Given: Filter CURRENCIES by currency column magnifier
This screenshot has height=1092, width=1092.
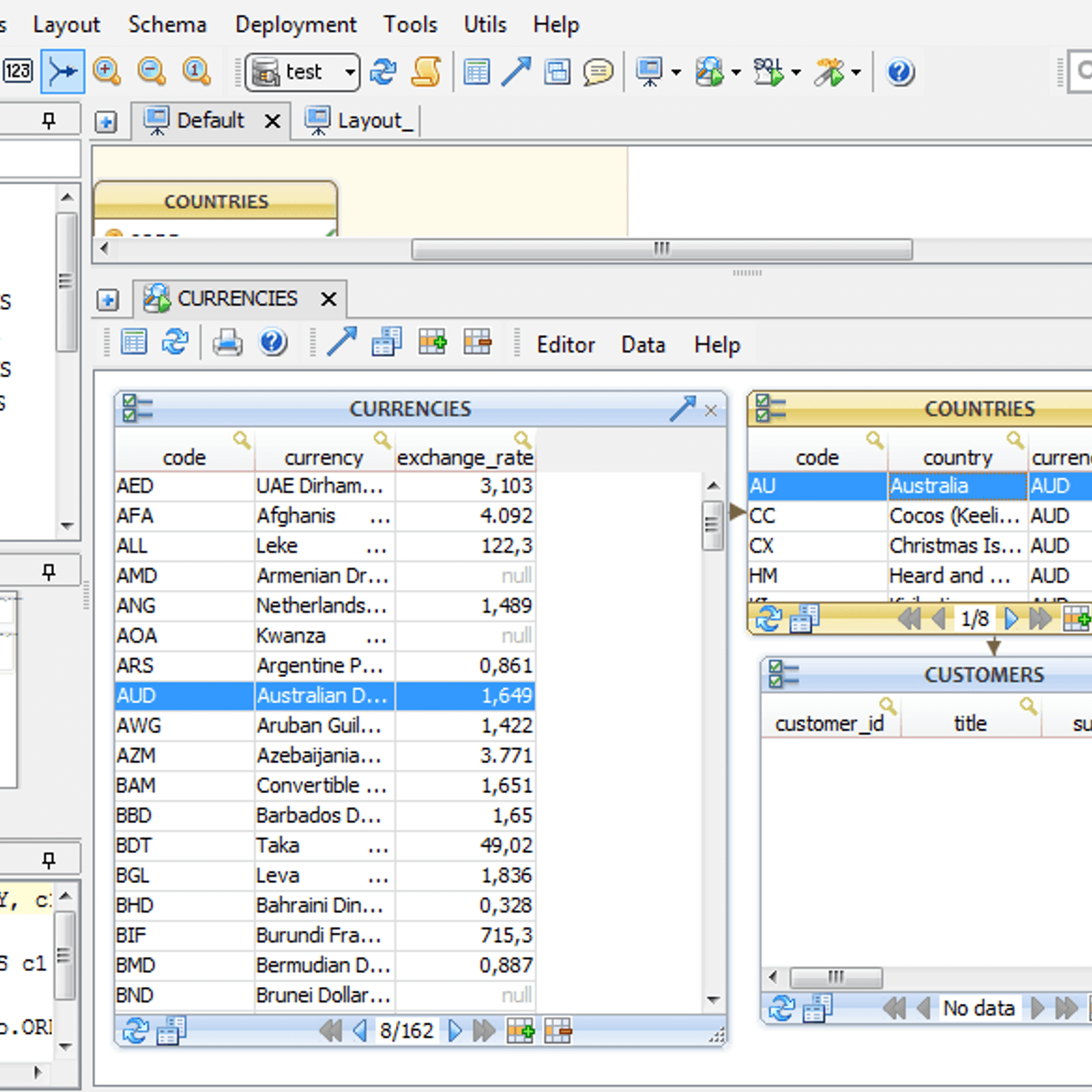Looking at the screenshot, I should tap(382, 440).
